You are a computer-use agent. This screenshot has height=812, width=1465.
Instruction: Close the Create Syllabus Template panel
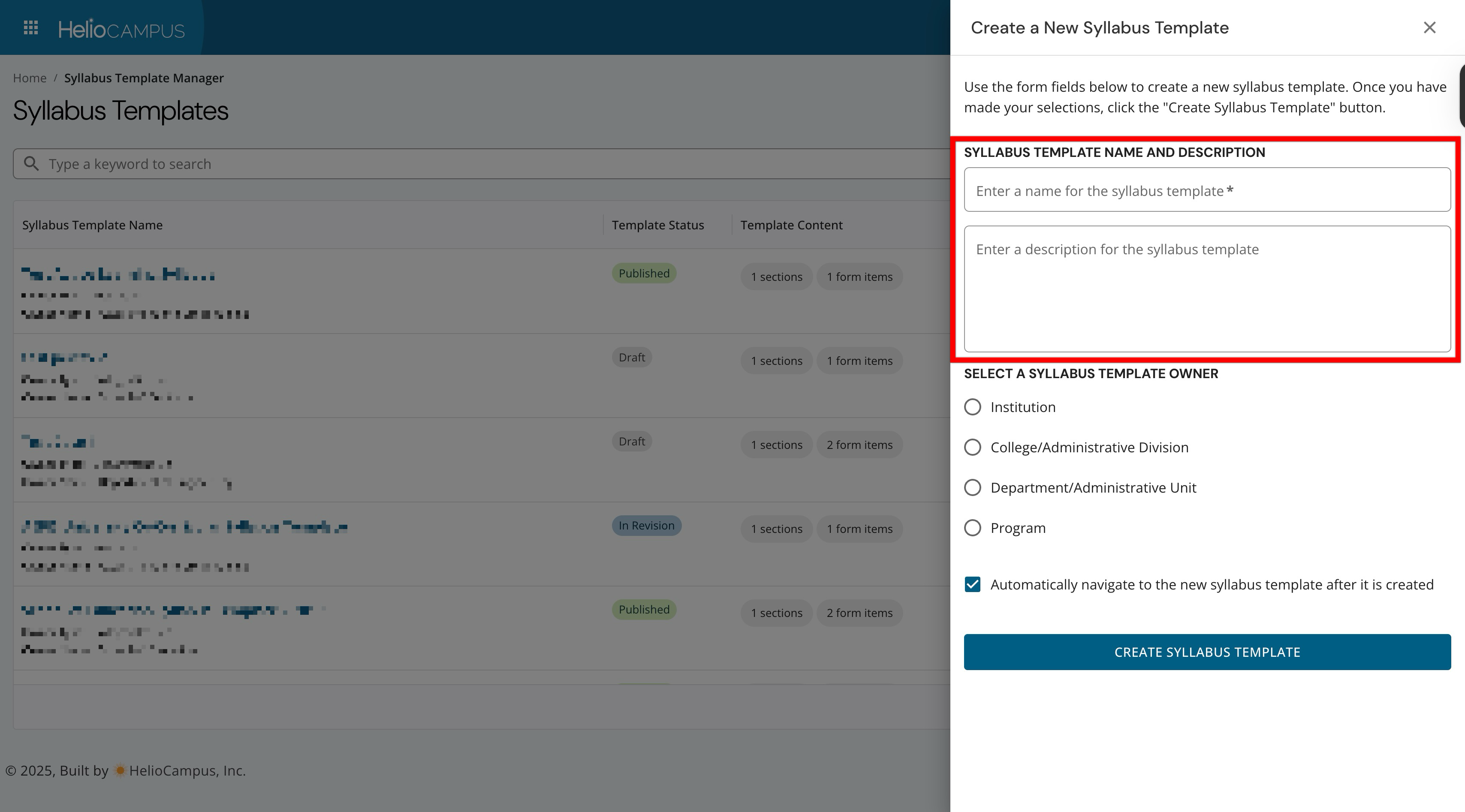[x=1429, y=28]
